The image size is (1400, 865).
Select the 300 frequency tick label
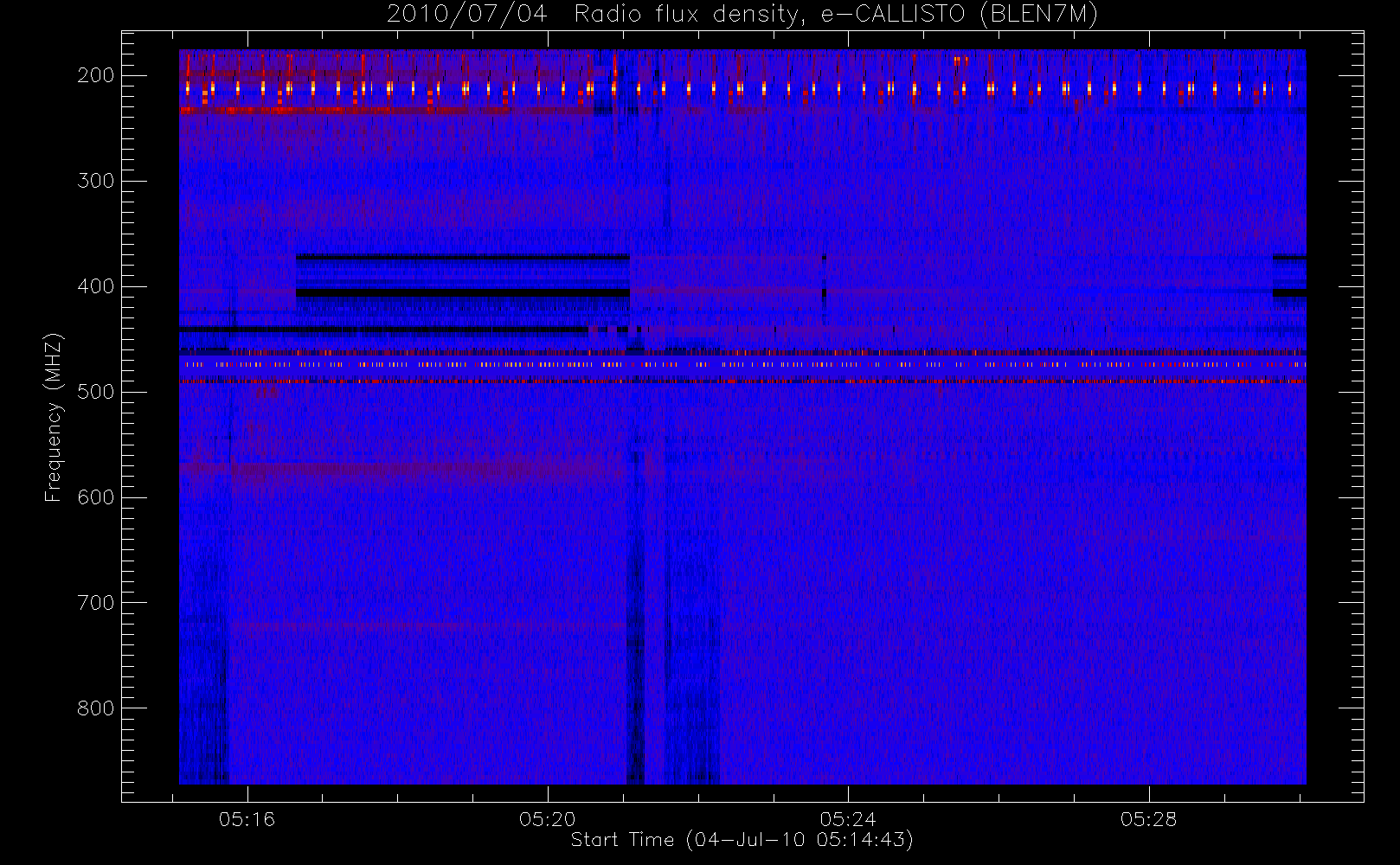coord(95,181)
